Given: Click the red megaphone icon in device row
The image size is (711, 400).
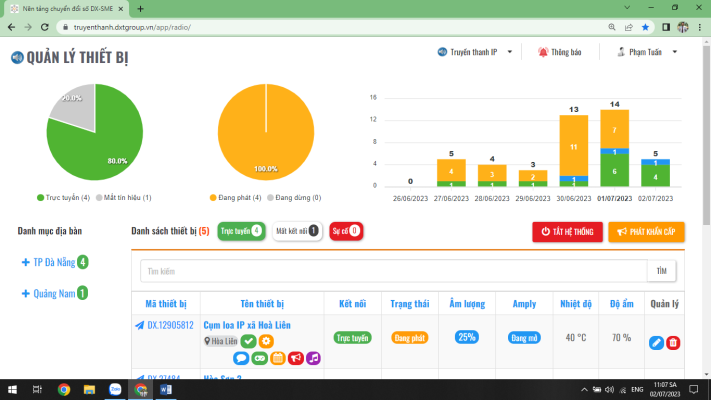Looking at the screenshot, I should pos(296,358).
